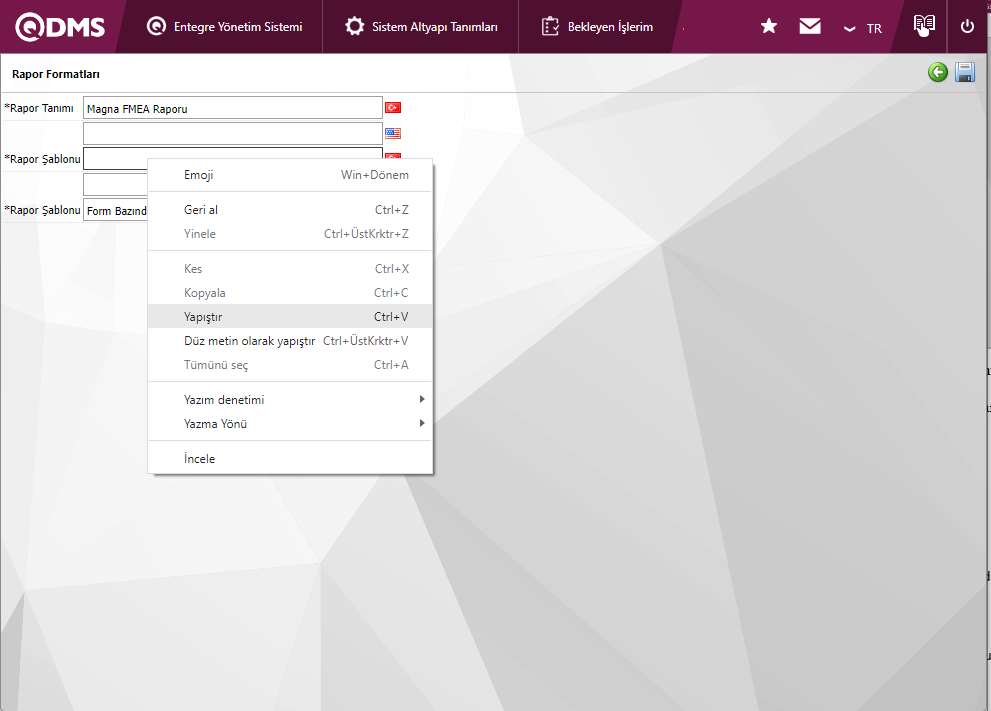Click the Rapor Şablonu empty field
991x711 pixels.
click(115, 159)
